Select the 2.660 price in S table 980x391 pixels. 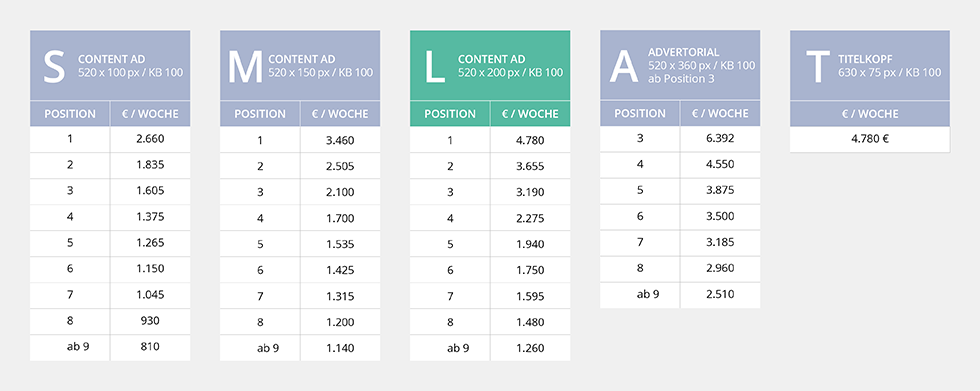click(150, 139)
